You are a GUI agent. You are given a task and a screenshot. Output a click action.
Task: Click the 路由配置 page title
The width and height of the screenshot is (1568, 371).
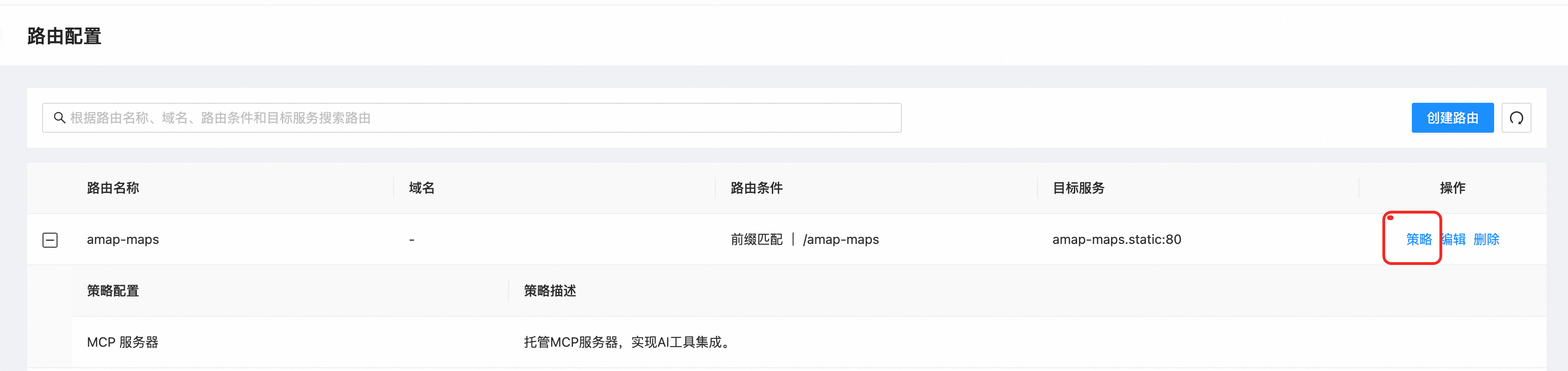(x=65, y=36)
